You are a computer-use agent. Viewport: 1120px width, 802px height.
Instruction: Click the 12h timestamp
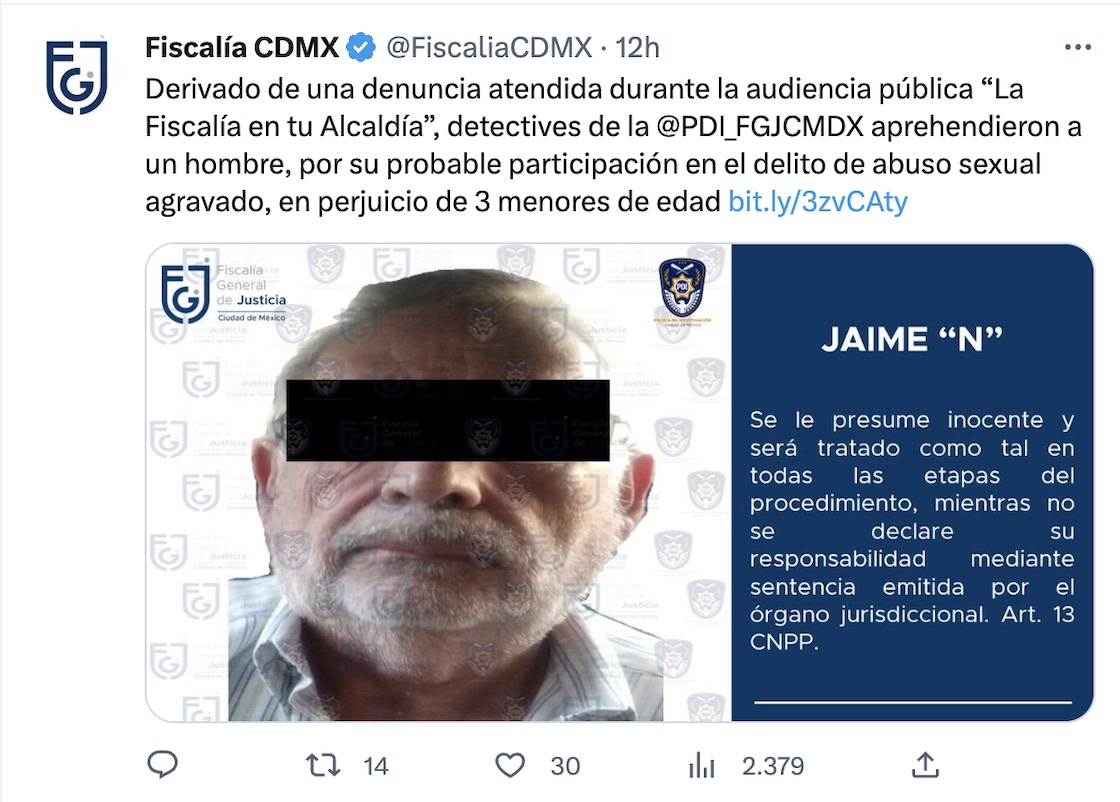[637, 48]
